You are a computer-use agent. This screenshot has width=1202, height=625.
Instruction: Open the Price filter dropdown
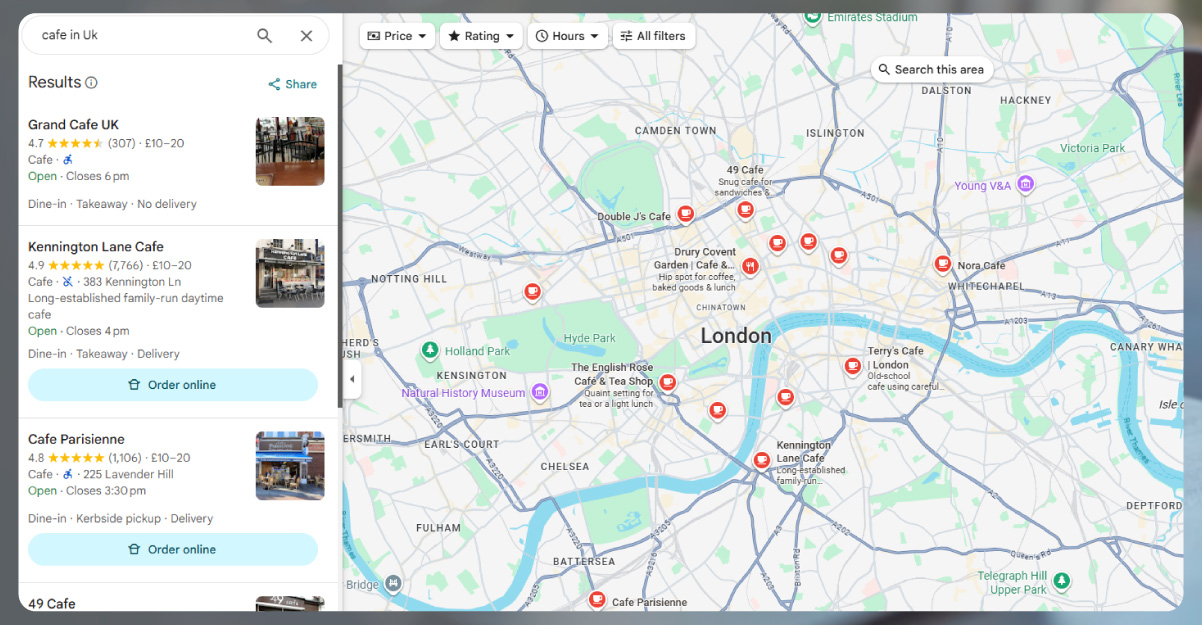[x=397, y=36]
